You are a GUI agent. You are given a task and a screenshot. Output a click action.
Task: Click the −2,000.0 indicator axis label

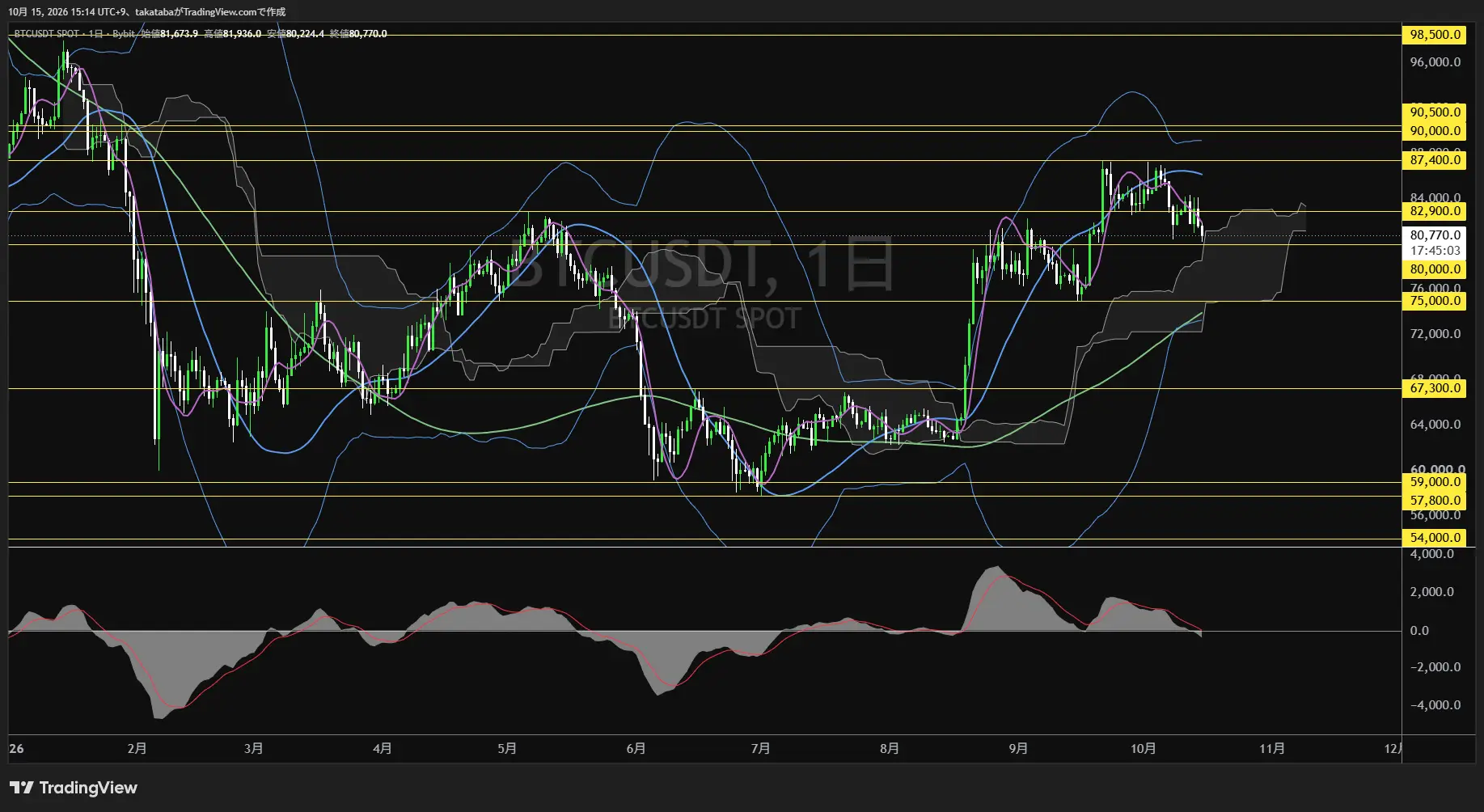(1435, 667)
